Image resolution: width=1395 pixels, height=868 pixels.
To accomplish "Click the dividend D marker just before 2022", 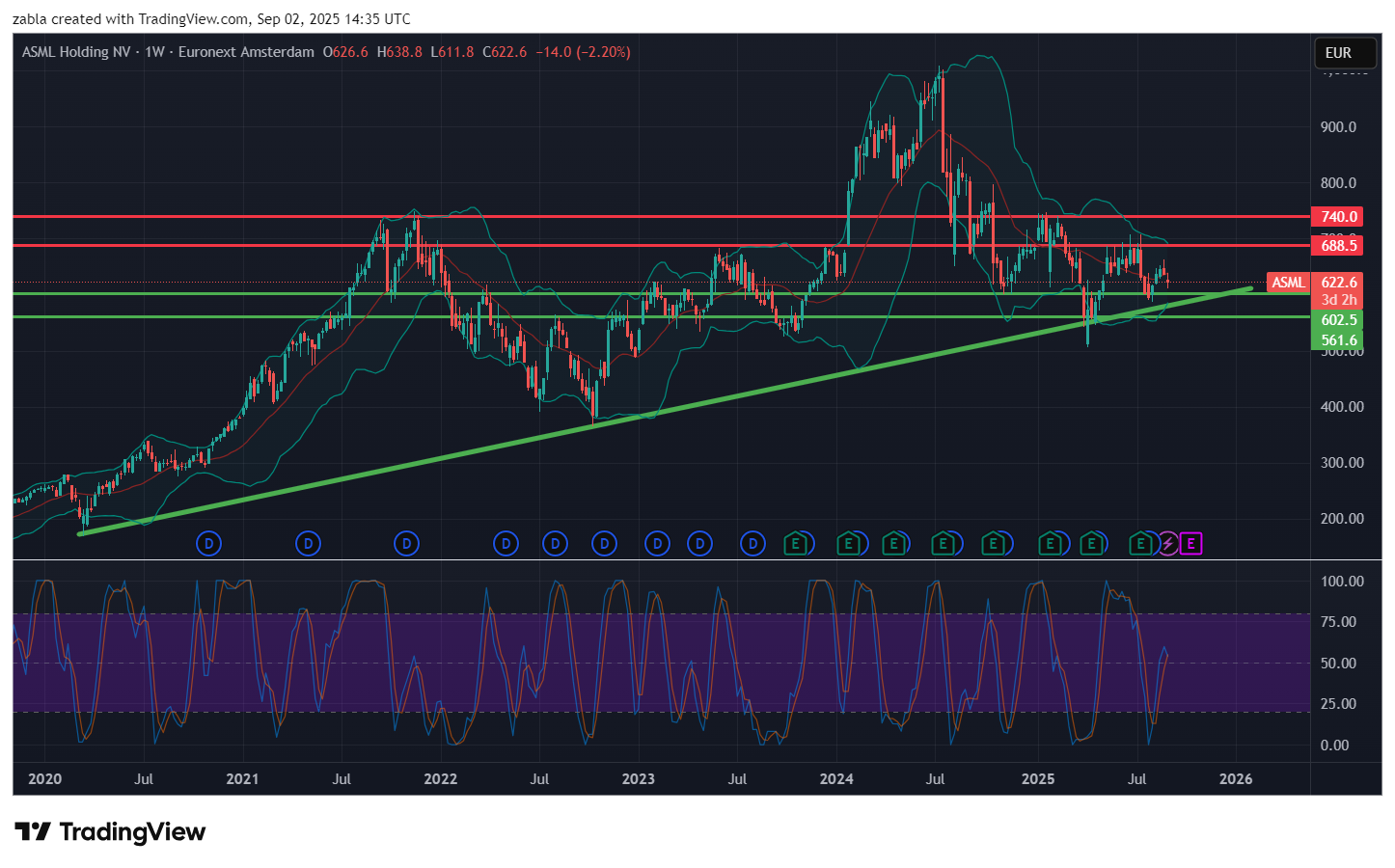I will pyautogui.click(x=406, y=544).
